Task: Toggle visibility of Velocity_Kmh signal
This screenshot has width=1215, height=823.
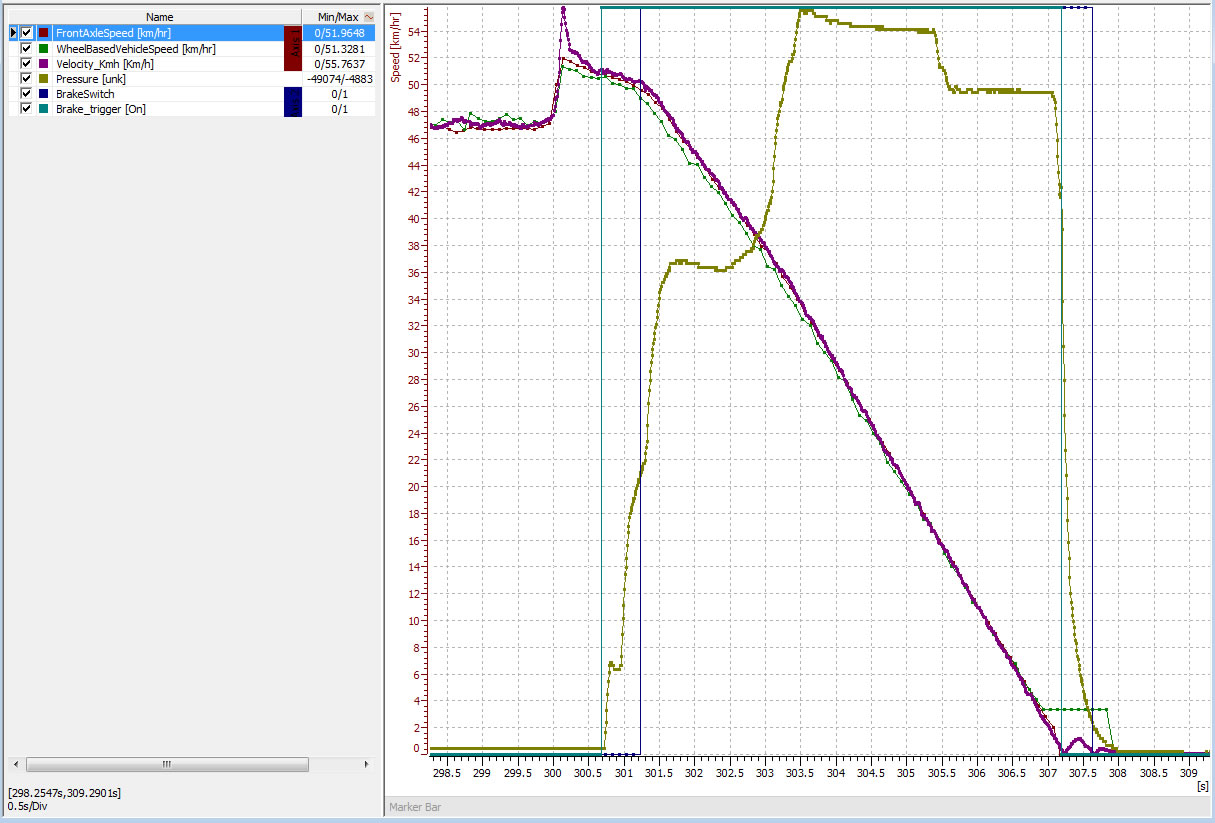Action: [25, 63]
